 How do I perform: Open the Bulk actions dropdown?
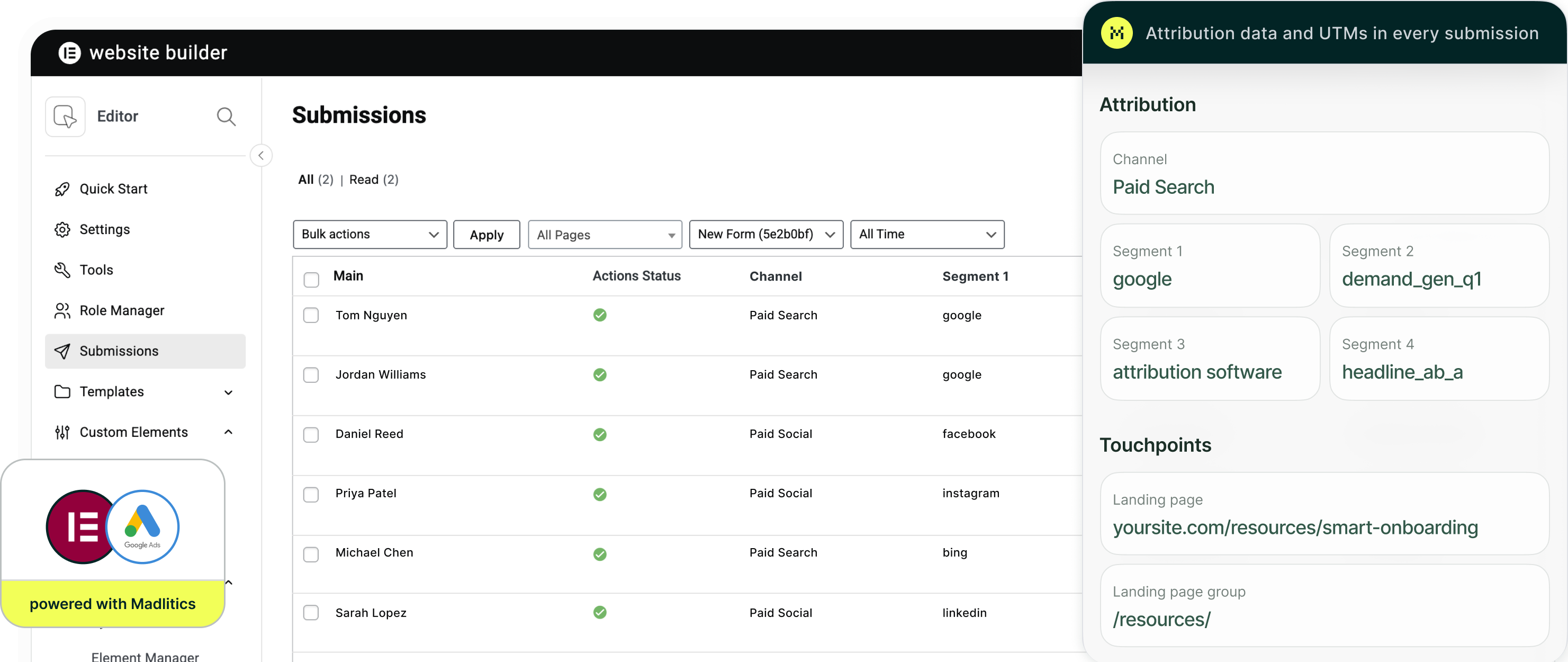point(370,235)
